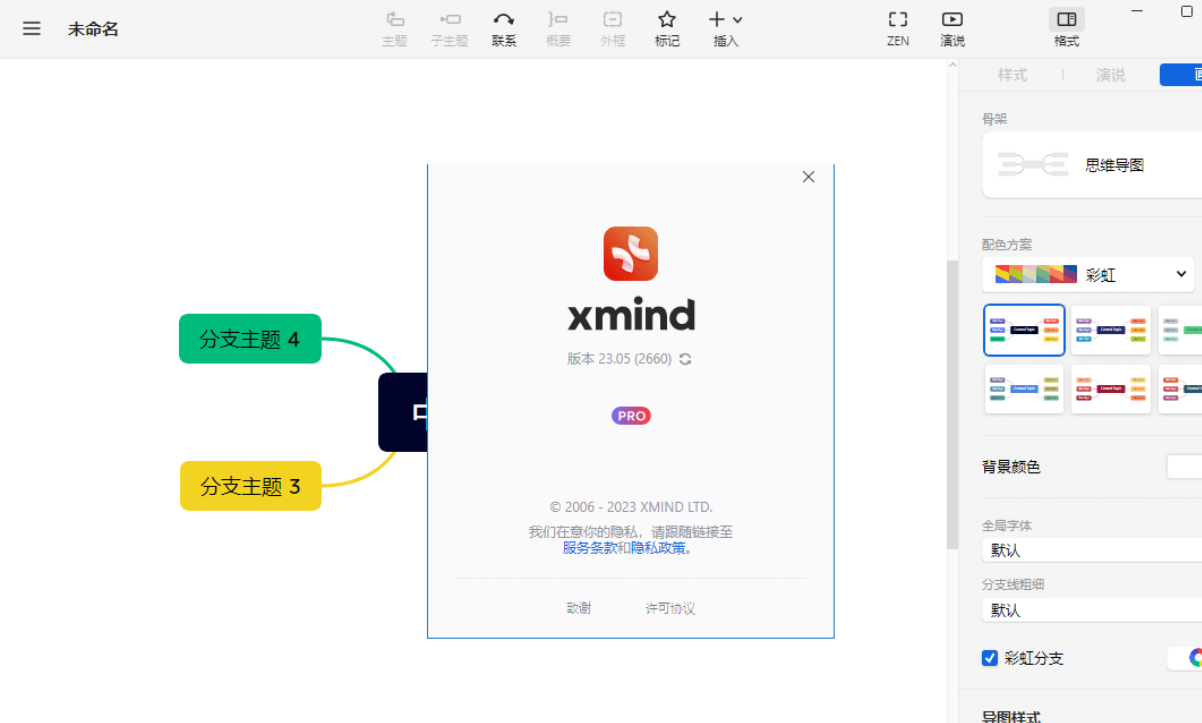The image size is (1202, 723).
Task: Click the 背景颜色 color swatch
Action: (1185, 466)
